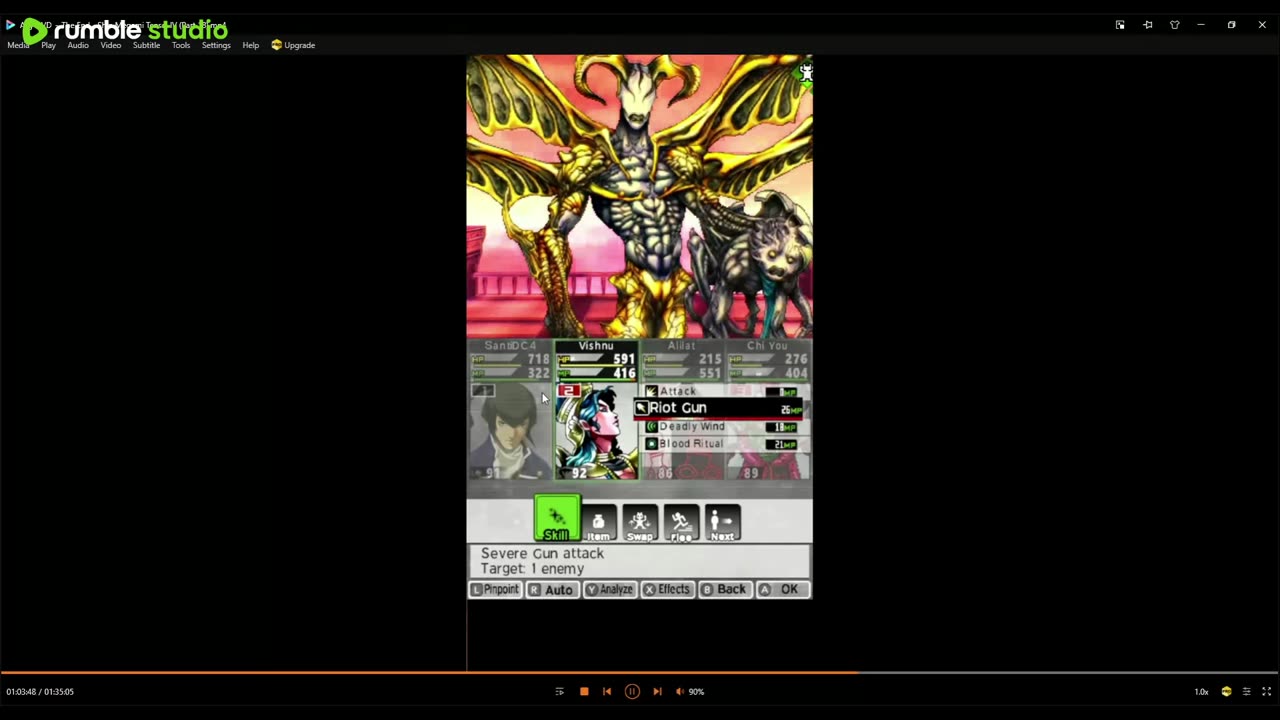1280x720 pixels.
Task: Click the R Auto button
Action: coord(552,590)
